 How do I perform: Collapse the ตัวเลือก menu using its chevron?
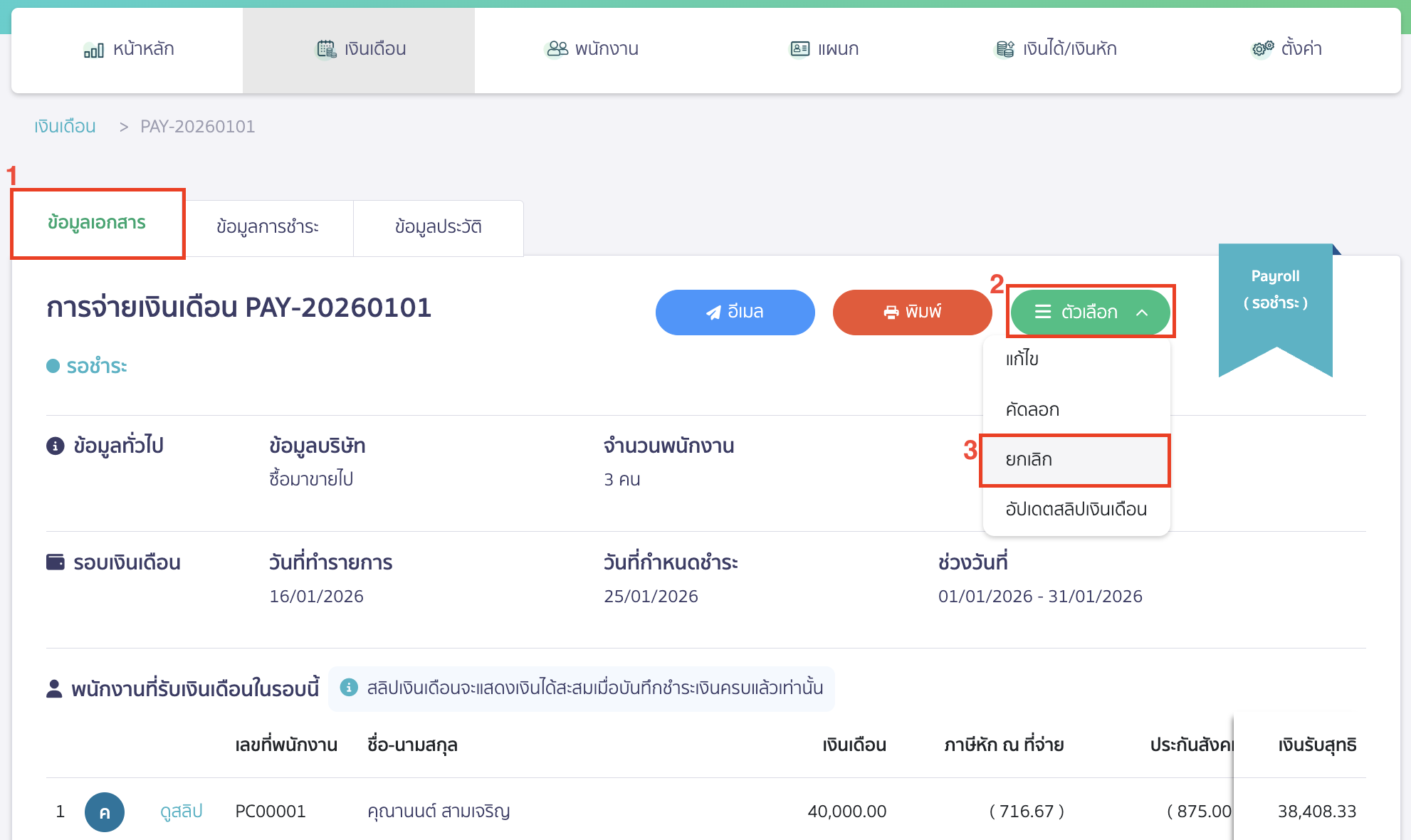tap(1143, 312)
